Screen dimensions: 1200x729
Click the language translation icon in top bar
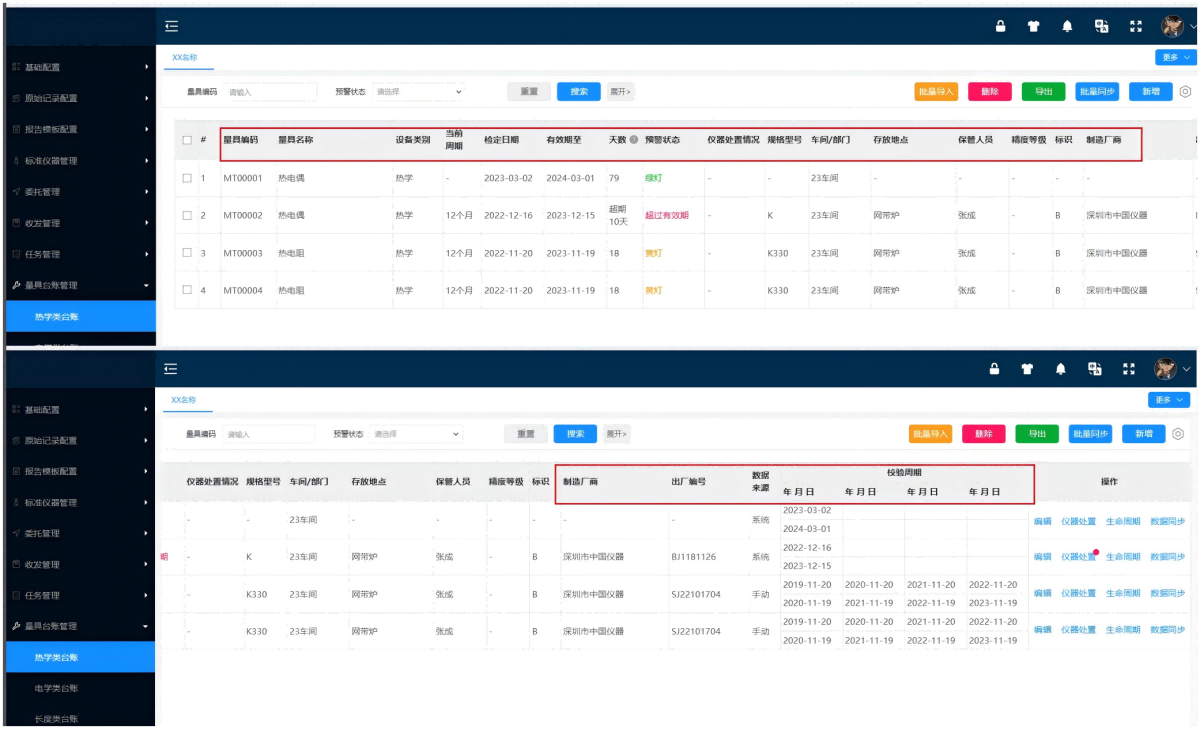tap(1101, 27)
